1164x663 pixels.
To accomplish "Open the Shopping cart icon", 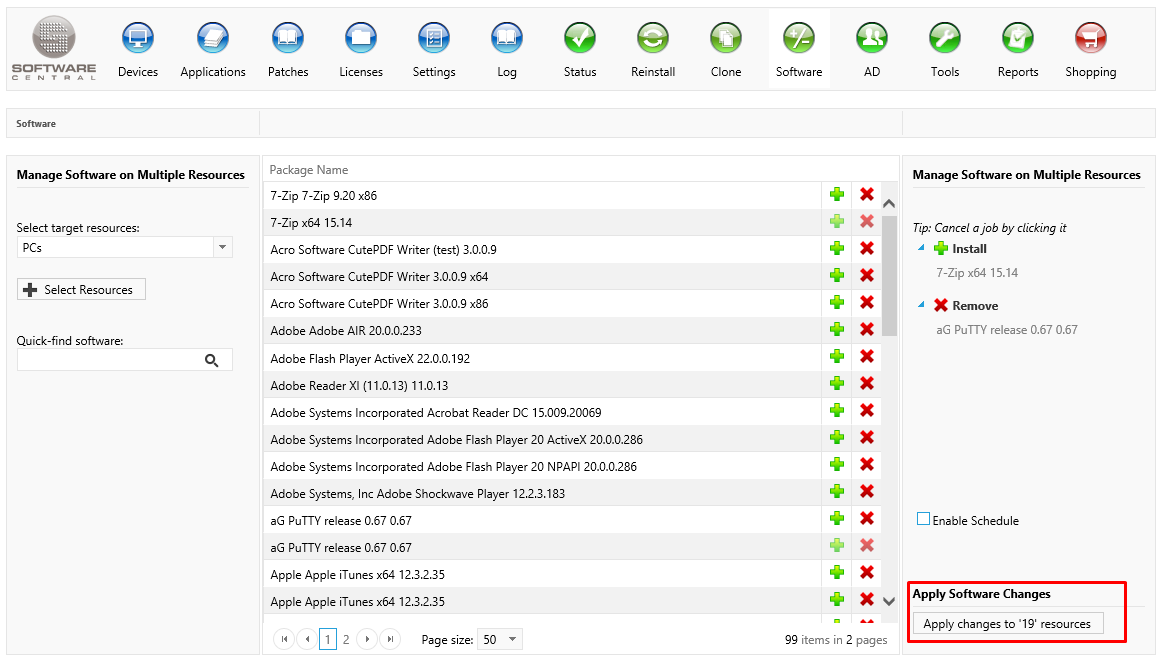I will (1090, 40).
